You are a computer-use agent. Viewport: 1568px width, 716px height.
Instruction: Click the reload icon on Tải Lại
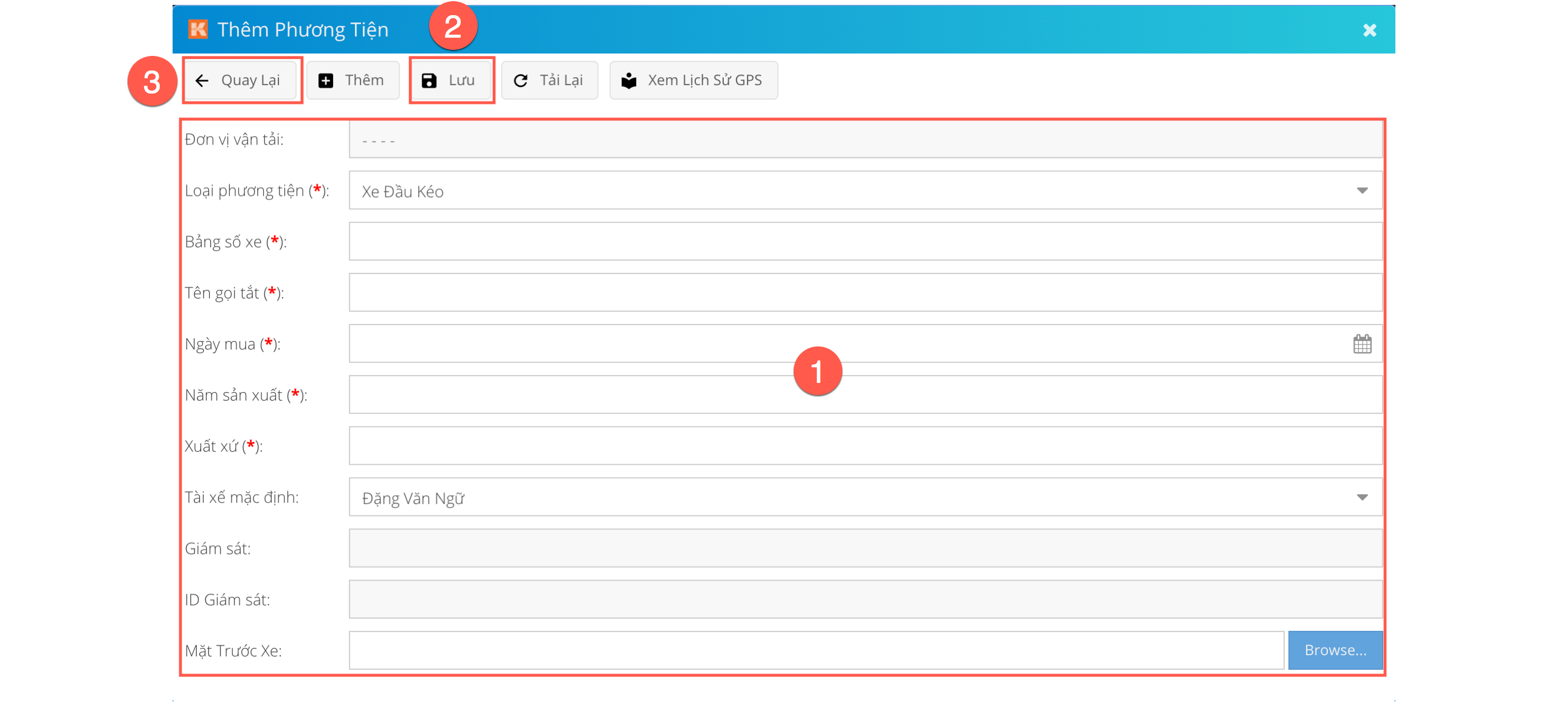[520, 80]
